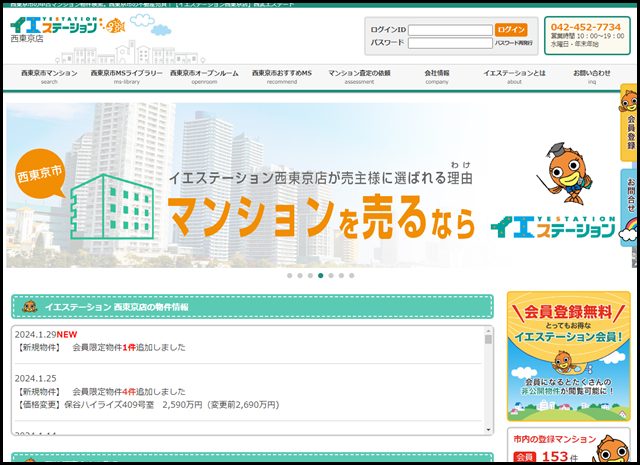Click the 2024.1.25 news date

point(36,378)
